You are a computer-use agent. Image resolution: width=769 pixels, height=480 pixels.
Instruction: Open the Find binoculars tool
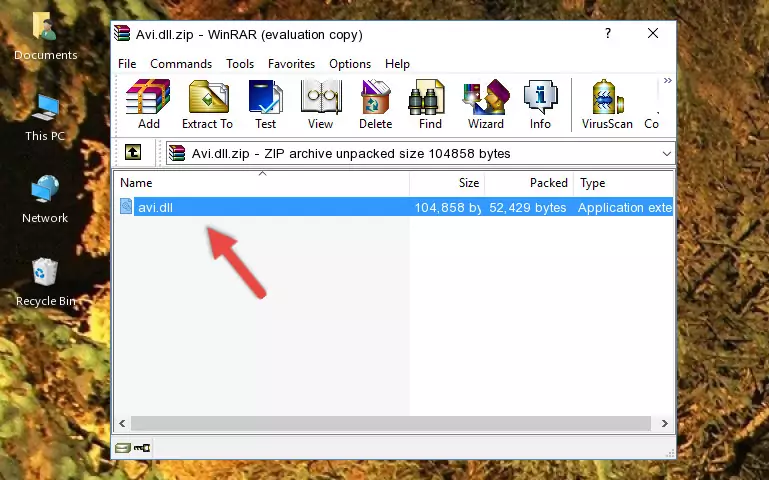pyautogui.click(x=430, y=104)
